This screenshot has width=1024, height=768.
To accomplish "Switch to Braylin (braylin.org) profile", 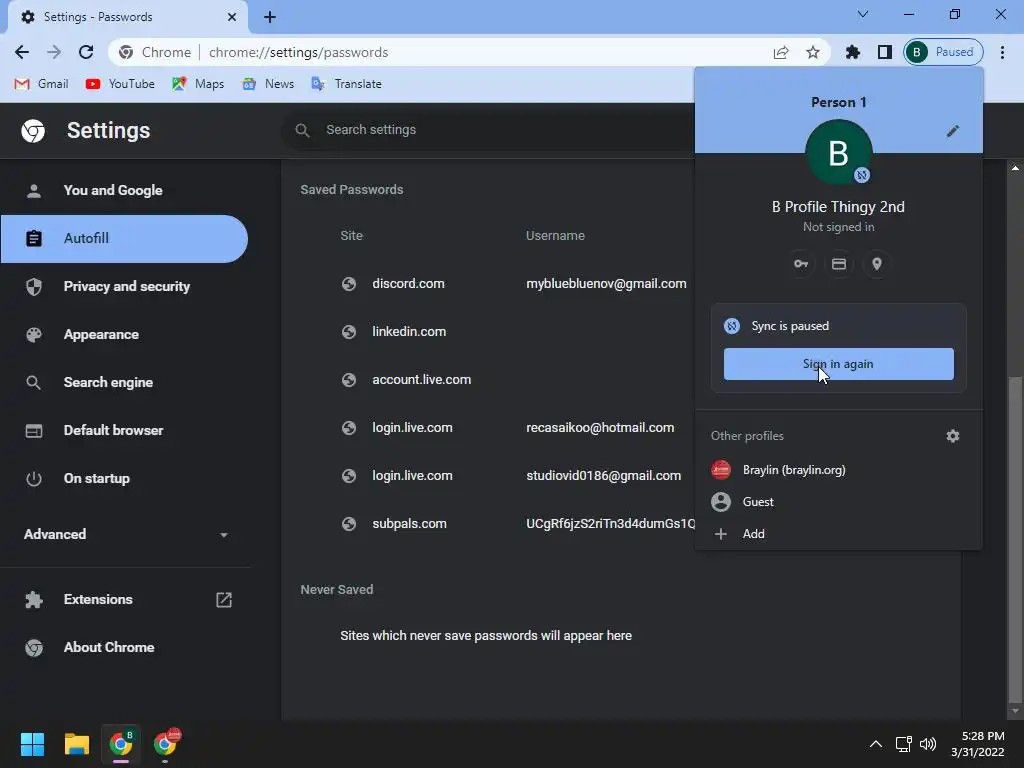I will [839, 470].
